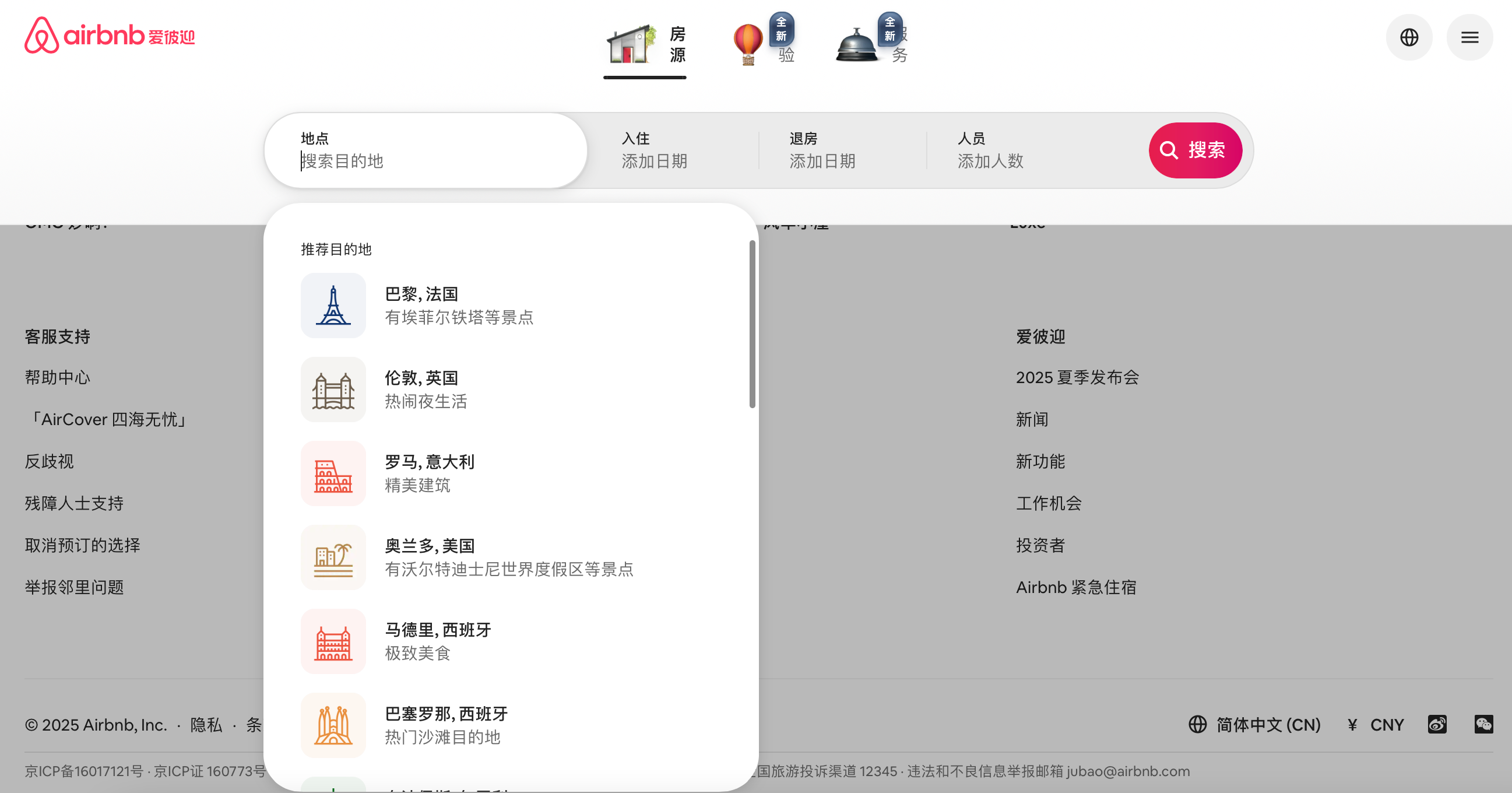Select the 房源 homes tab
Screen dimensions: 1512x793
point(645,45)
